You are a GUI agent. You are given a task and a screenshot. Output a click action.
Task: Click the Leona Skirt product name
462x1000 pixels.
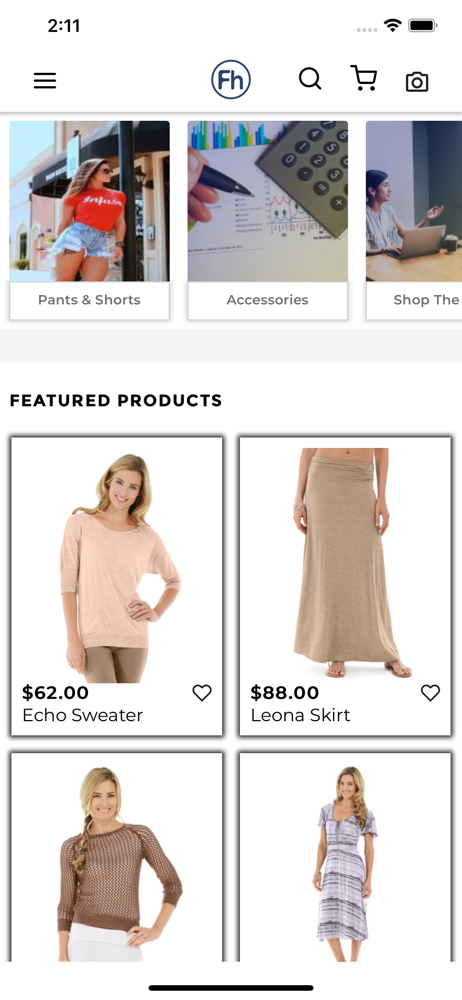301,715
